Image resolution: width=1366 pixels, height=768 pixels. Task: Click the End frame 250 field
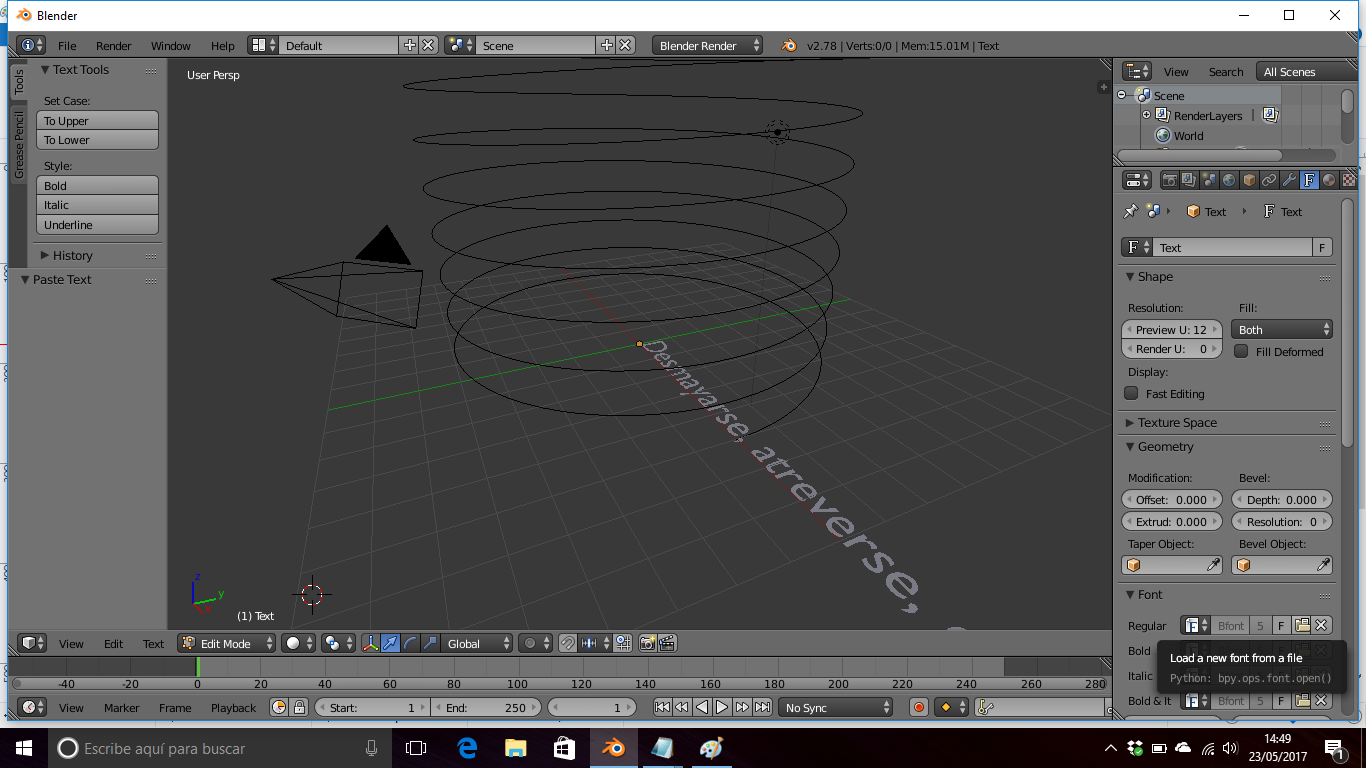[486, 707]
